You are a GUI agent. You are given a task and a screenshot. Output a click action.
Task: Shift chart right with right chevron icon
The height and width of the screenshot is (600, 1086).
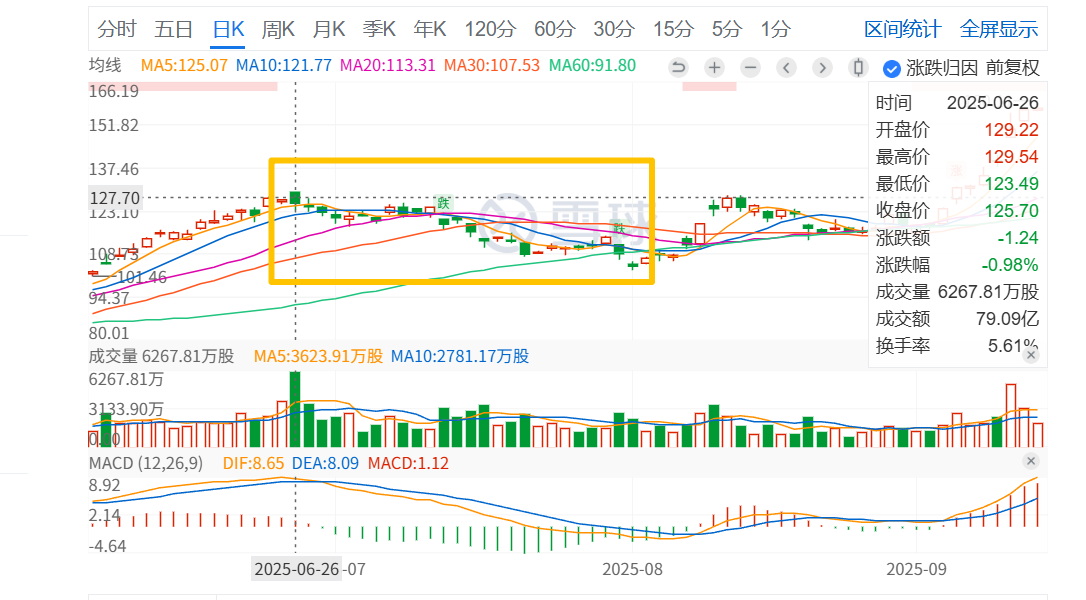[822, 67]
